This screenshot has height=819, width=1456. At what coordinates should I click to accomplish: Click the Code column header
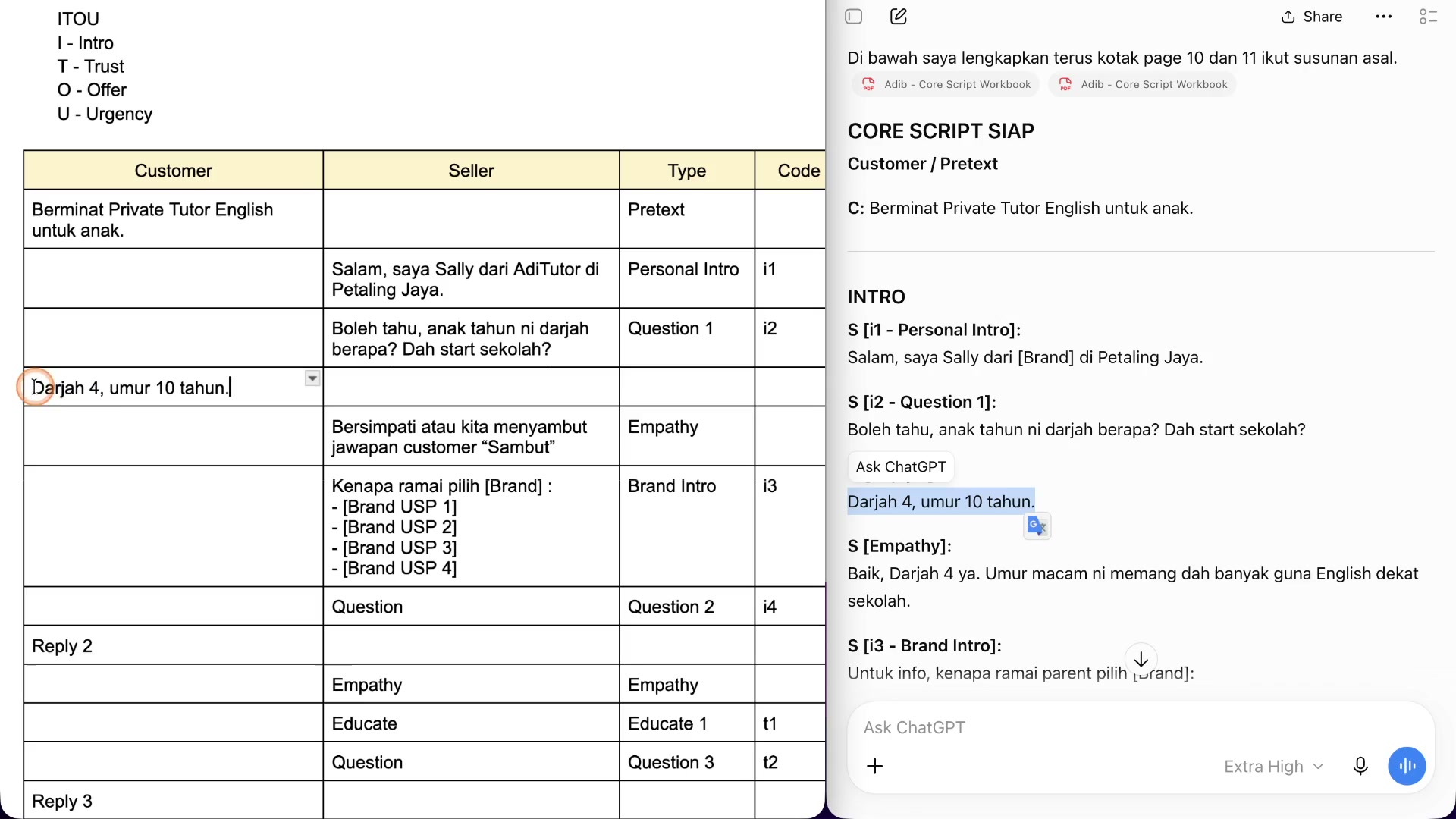point(791,171)
